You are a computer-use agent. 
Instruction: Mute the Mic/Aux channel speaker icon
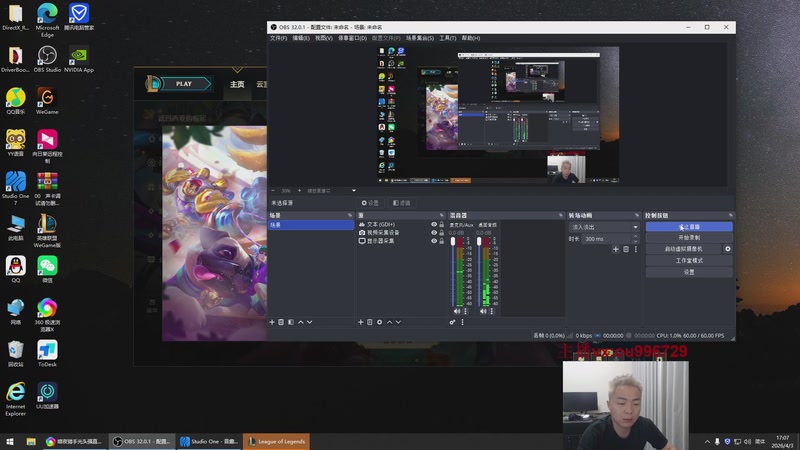[457, 311]
